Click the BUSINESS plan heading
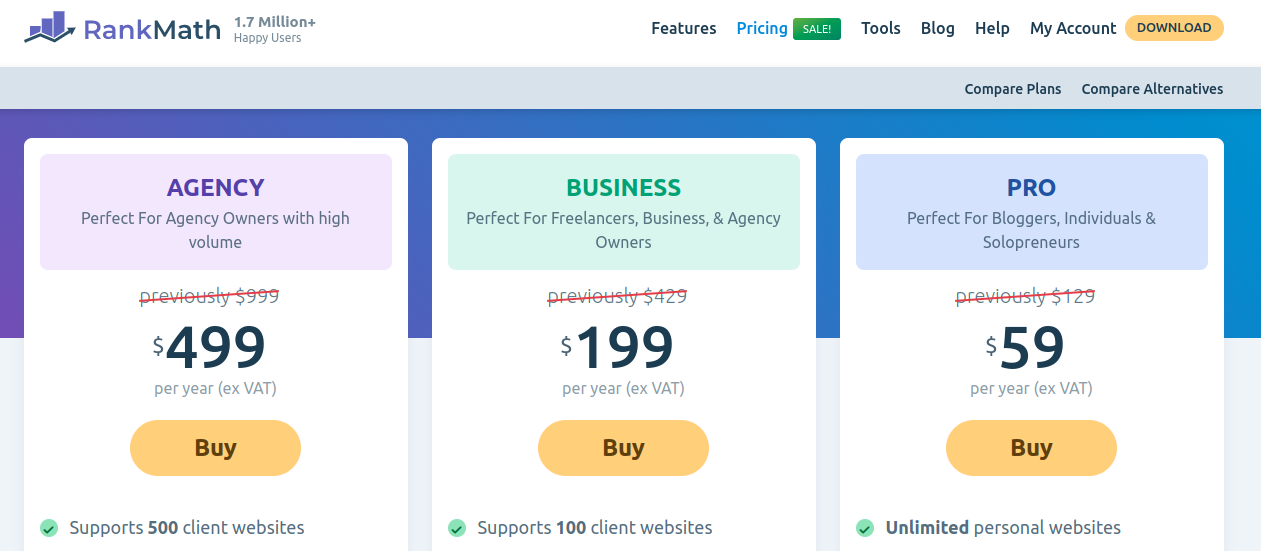The width and height of the screenshot is (1261, 551). pyautogui.click(x=624, y=187)
